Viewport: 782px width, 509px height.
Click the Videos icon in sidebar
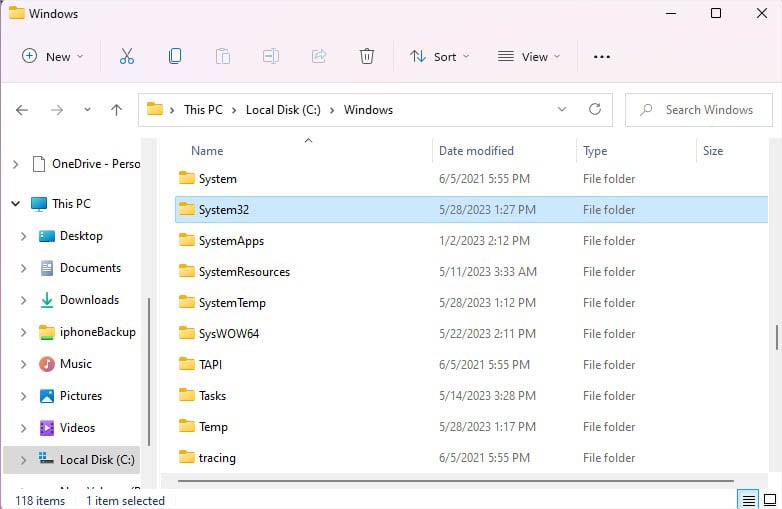[x=47, y=428]
